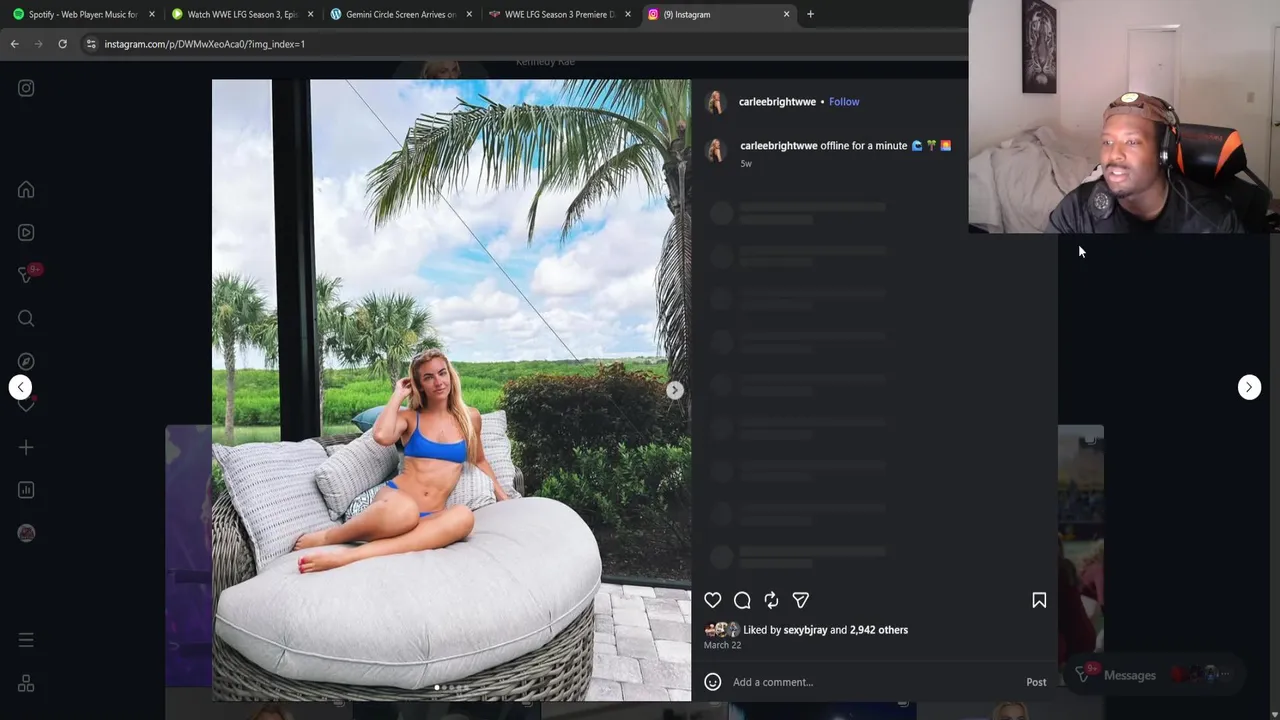Open new browser tab with plus
This screenshot has width=1280, height=720.
coord(810,14)
